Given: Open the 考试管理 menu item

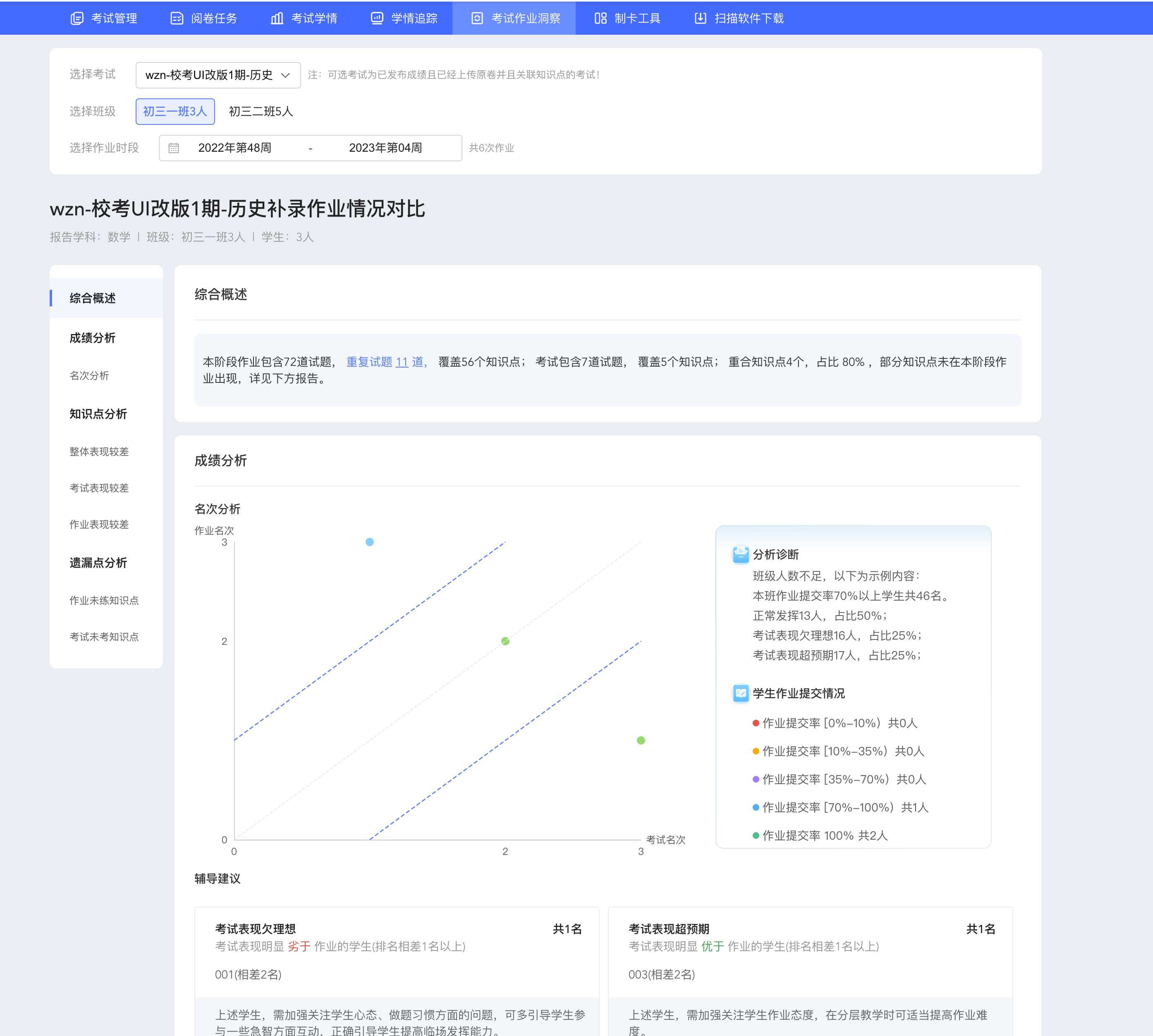Looking at the screenshot, I should (x=104, y=18).
